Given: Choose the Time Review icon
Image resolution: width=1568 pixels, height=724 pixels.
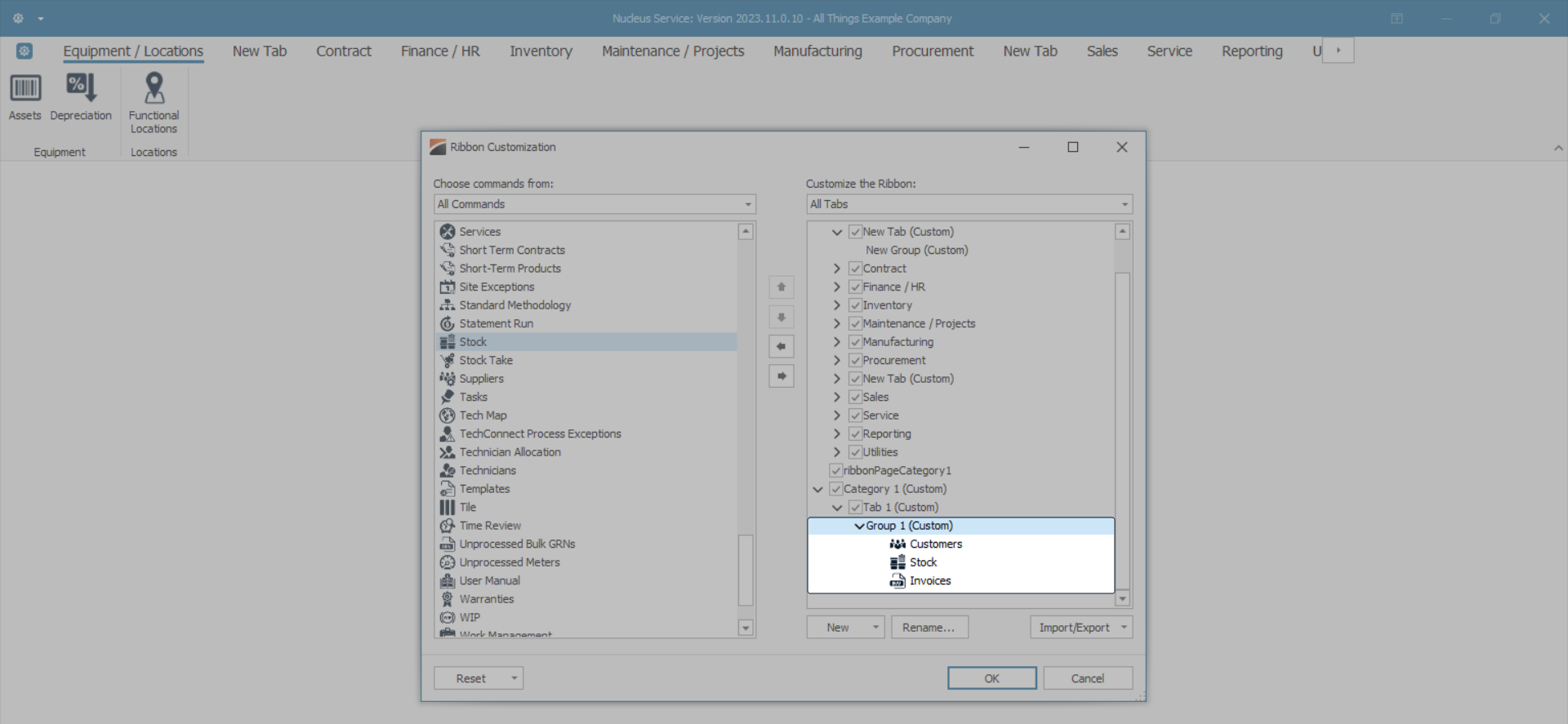Looking at the screenshot, I should tap(448, 526).
